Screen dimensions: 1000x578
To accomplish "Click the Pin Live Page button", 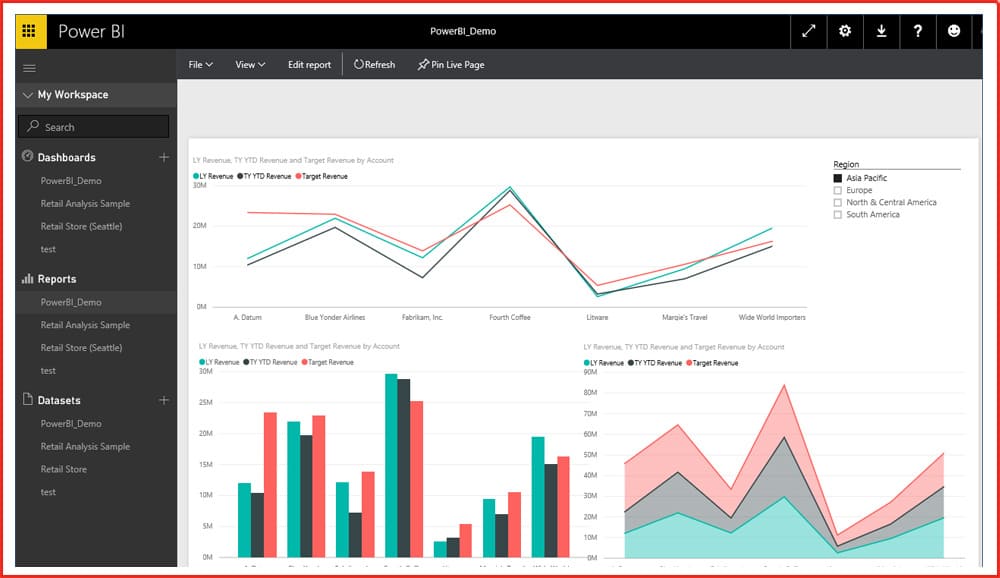I will click(451, 65).
